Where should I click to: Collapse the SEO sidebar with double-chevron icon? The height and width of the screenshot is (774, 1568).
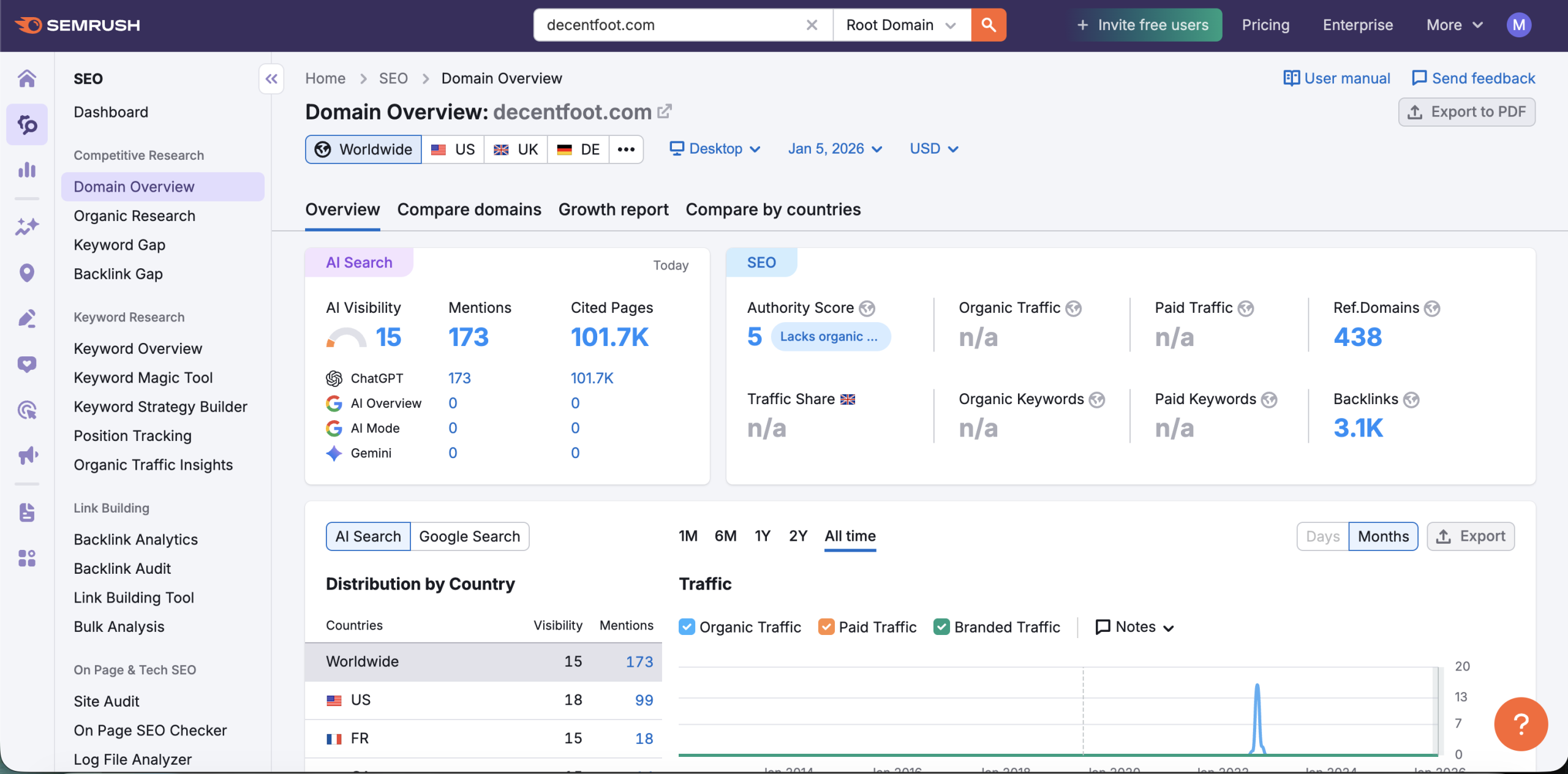pos(271,79)
